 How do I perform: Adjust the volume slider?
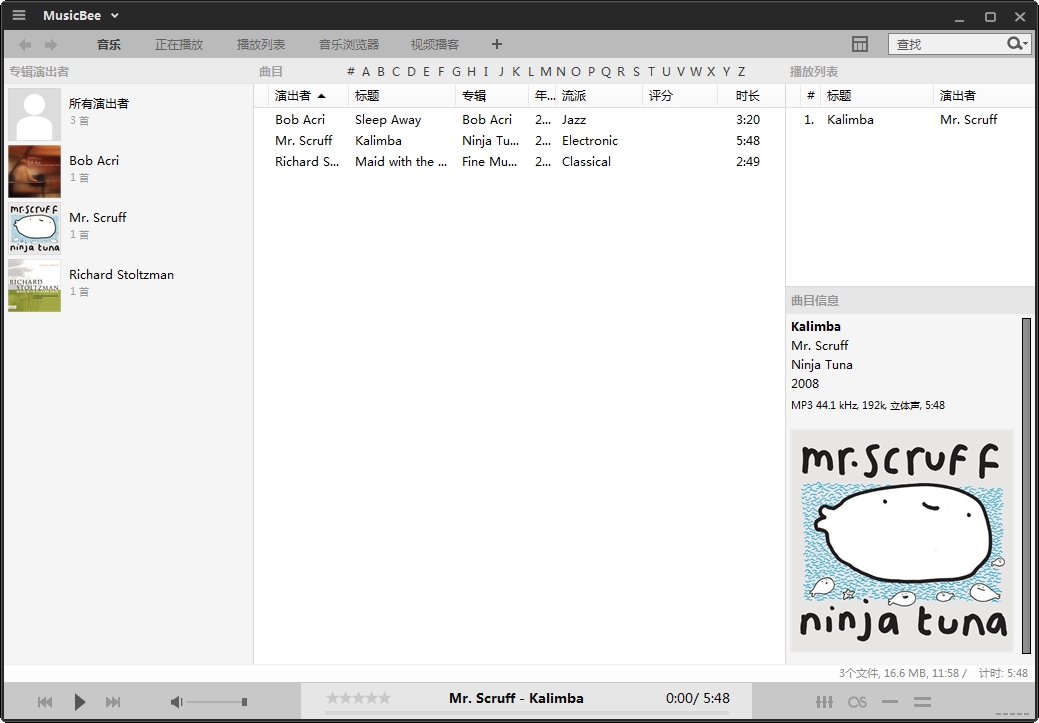click(x=243, y=702)
